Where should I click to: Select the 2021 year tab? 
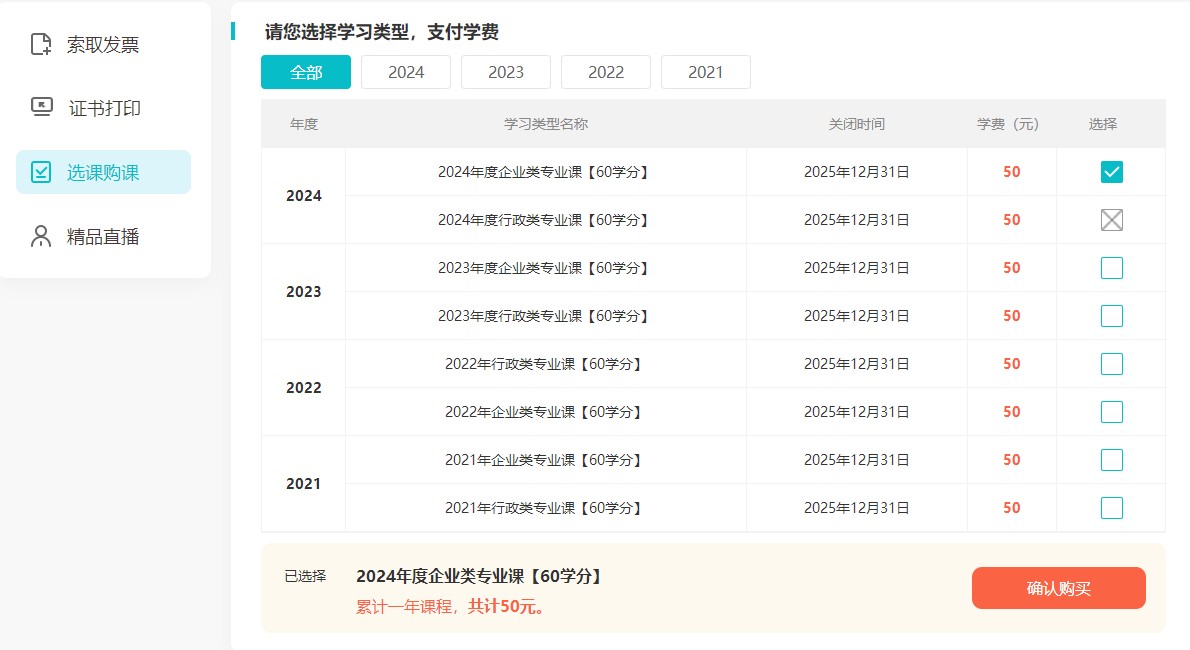tap(706, 72)
